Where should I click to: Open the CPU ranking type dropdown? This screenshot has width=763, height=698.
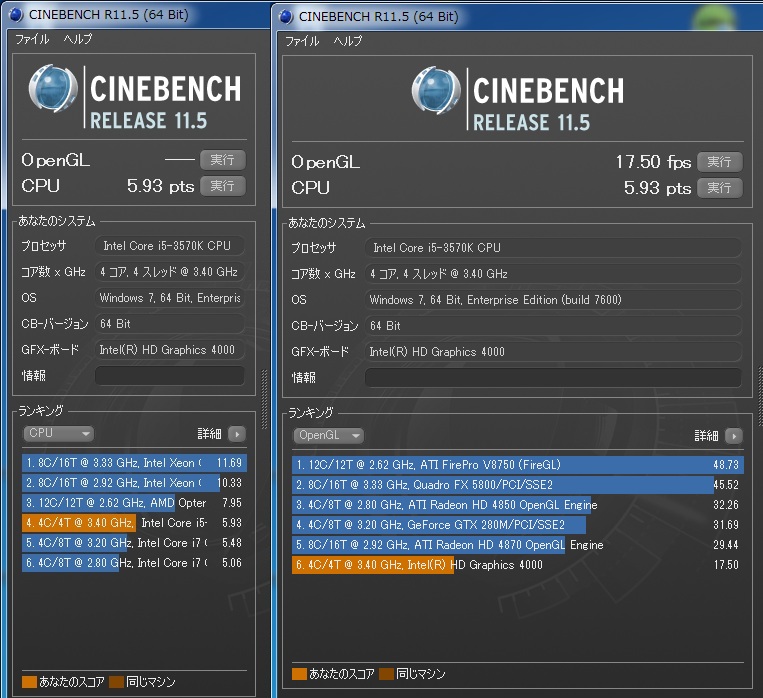(x=58, y=434)
